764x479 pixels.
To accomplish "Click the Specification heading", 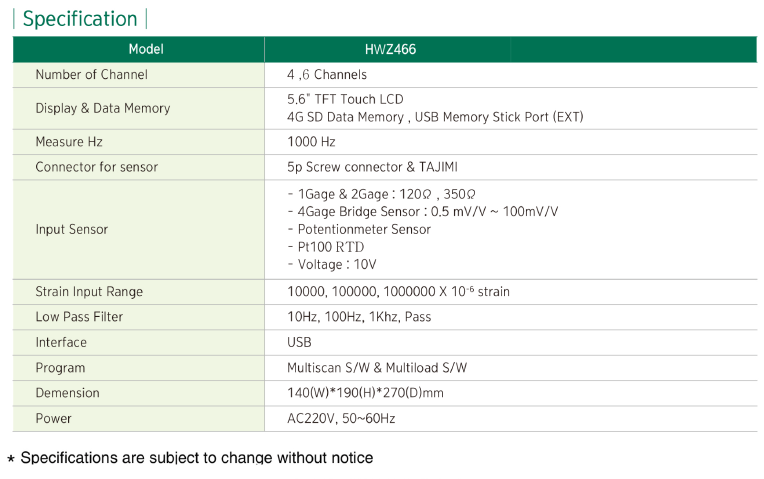I will tap(80, 19).
